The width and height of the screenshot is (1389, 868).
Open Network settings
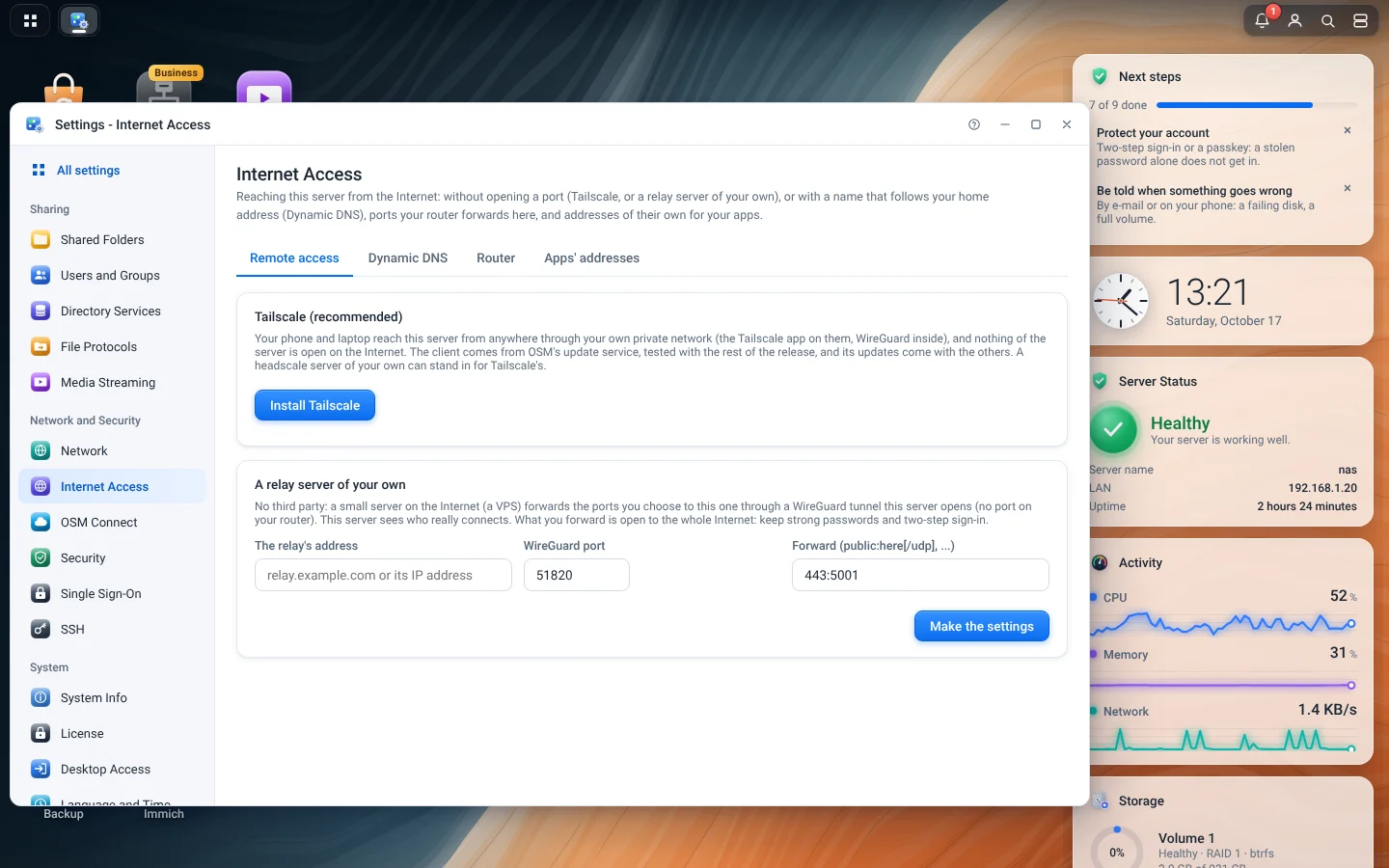click(x=112, y=450)
